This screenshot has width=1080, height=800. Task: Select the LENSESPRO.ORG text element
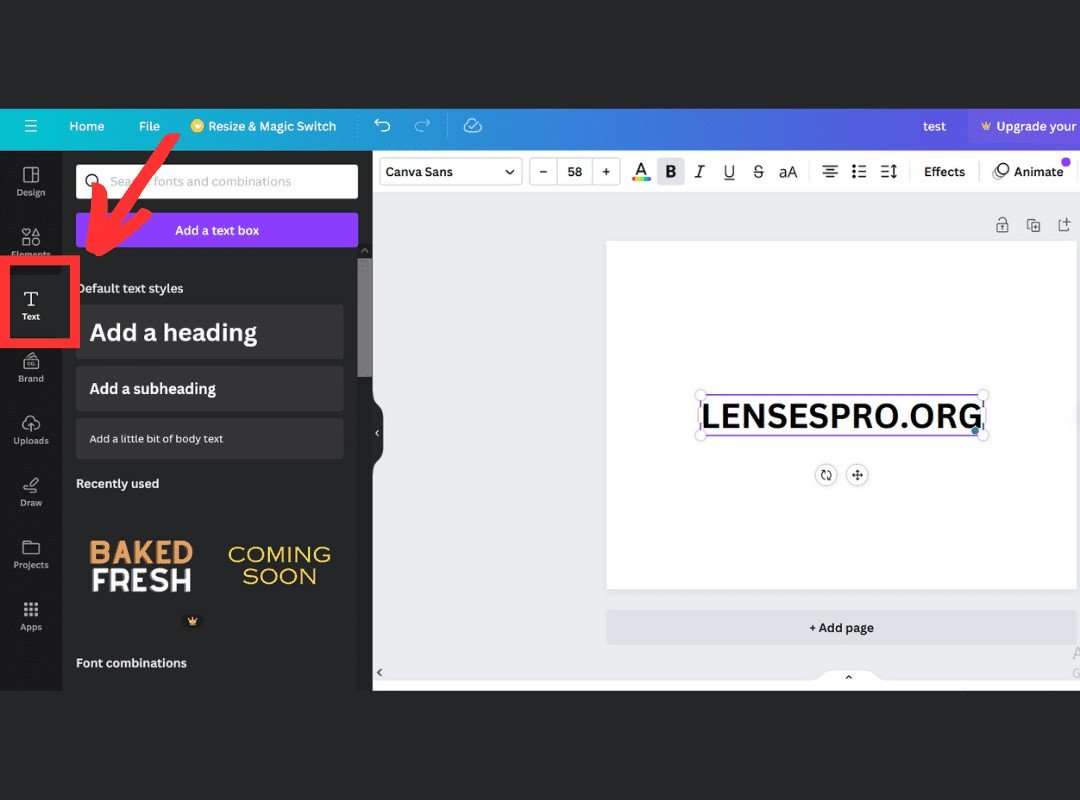coord(842,416)
